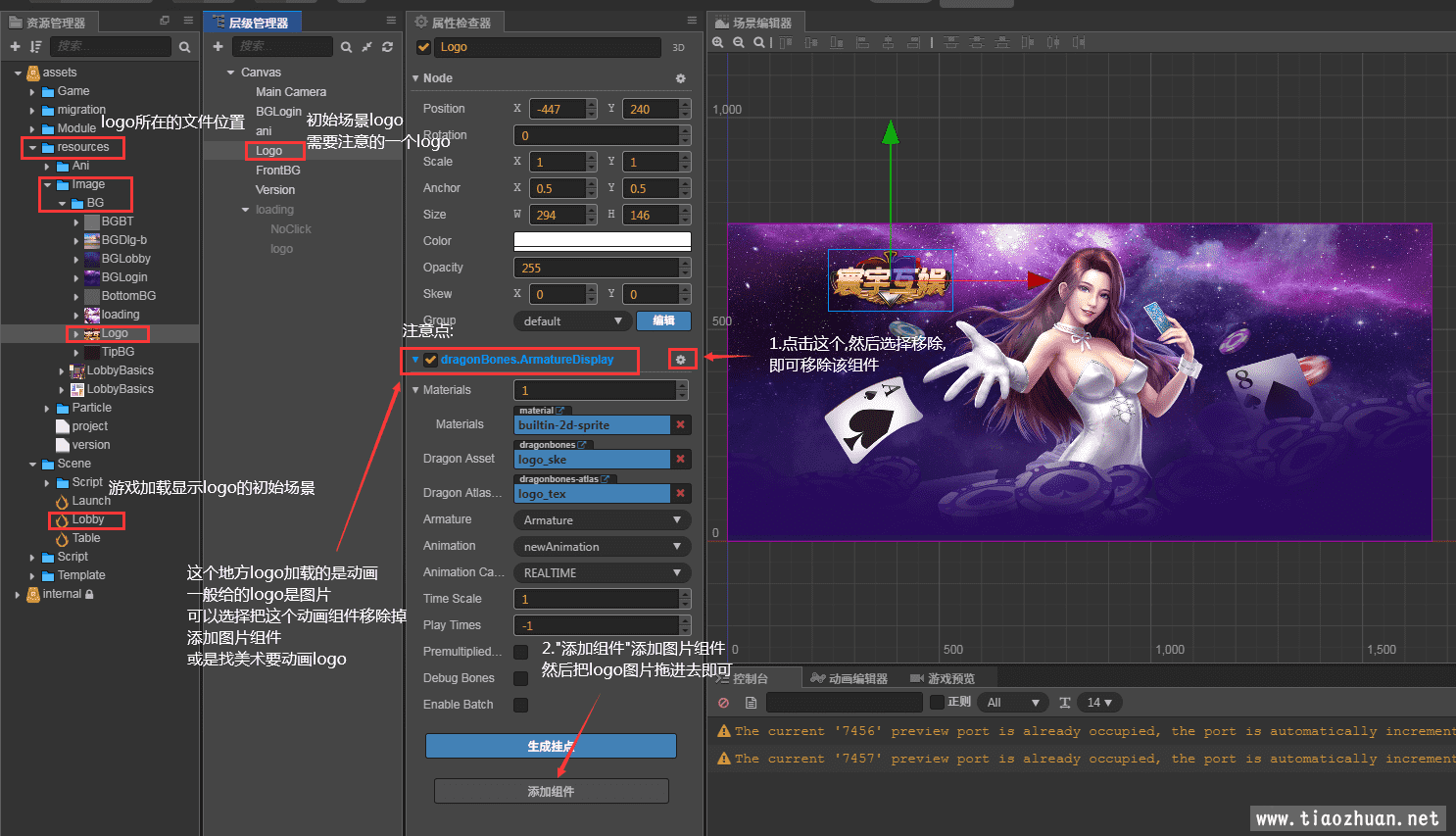Clear the logo_ske Dragon Asset with the red X
The image size is (1456, 836).
coord(680,459)
